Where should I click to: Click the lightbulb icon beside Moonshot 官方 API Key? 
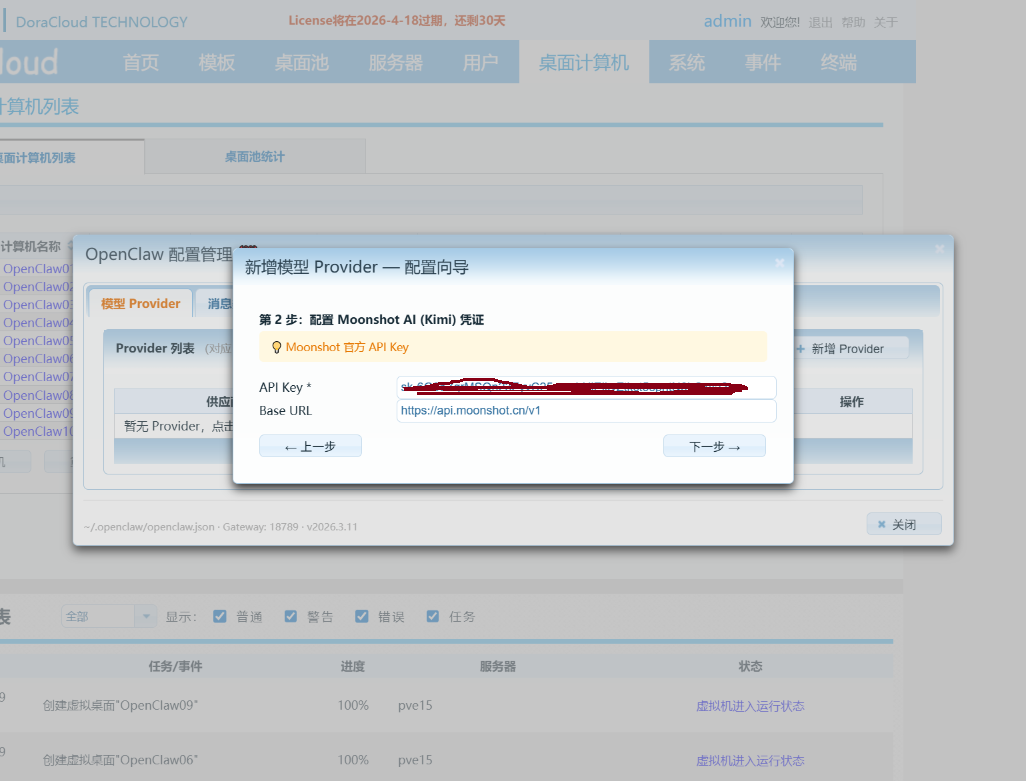point(276,347)
